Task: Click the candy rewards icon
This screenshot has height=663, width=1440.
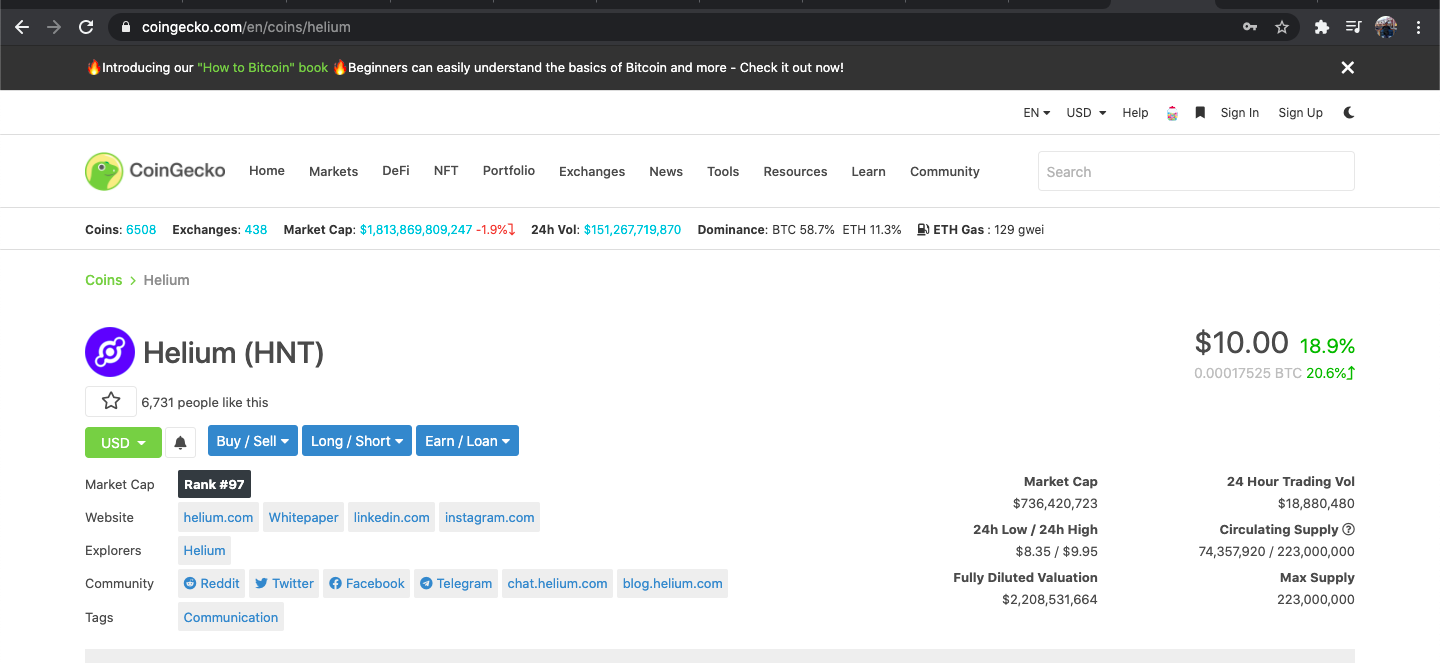Action: pyautogui.click(x=1173, y=113)
